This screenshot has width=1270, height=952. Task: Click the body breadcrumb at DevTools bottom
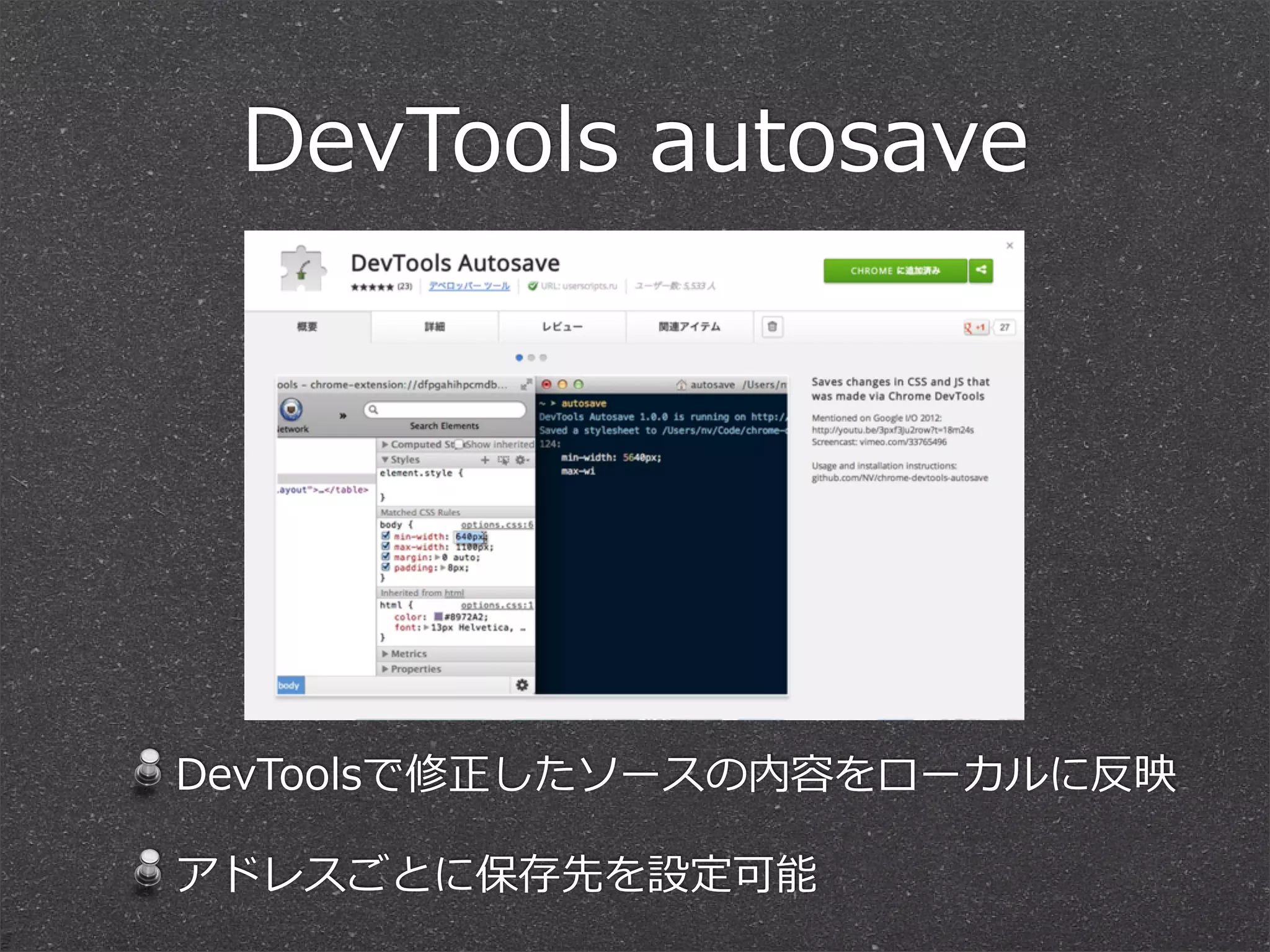290,685
